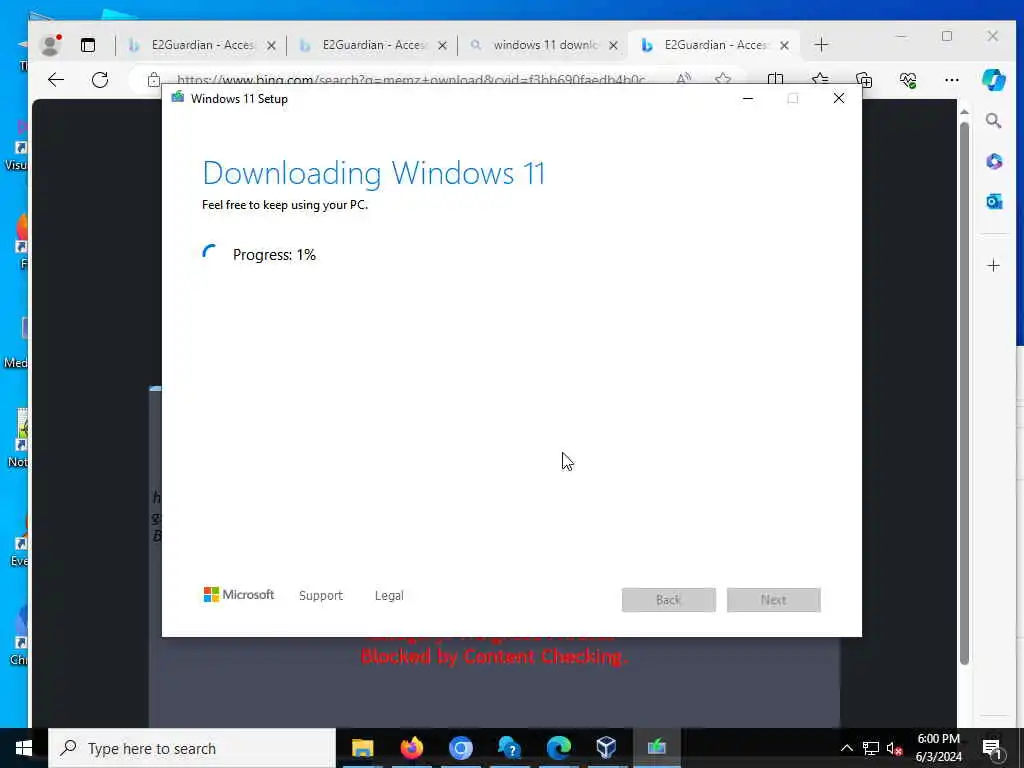Viewport: 1024px width, 768px height.
Task: Open network status tray icon
Action: [871, 748]
